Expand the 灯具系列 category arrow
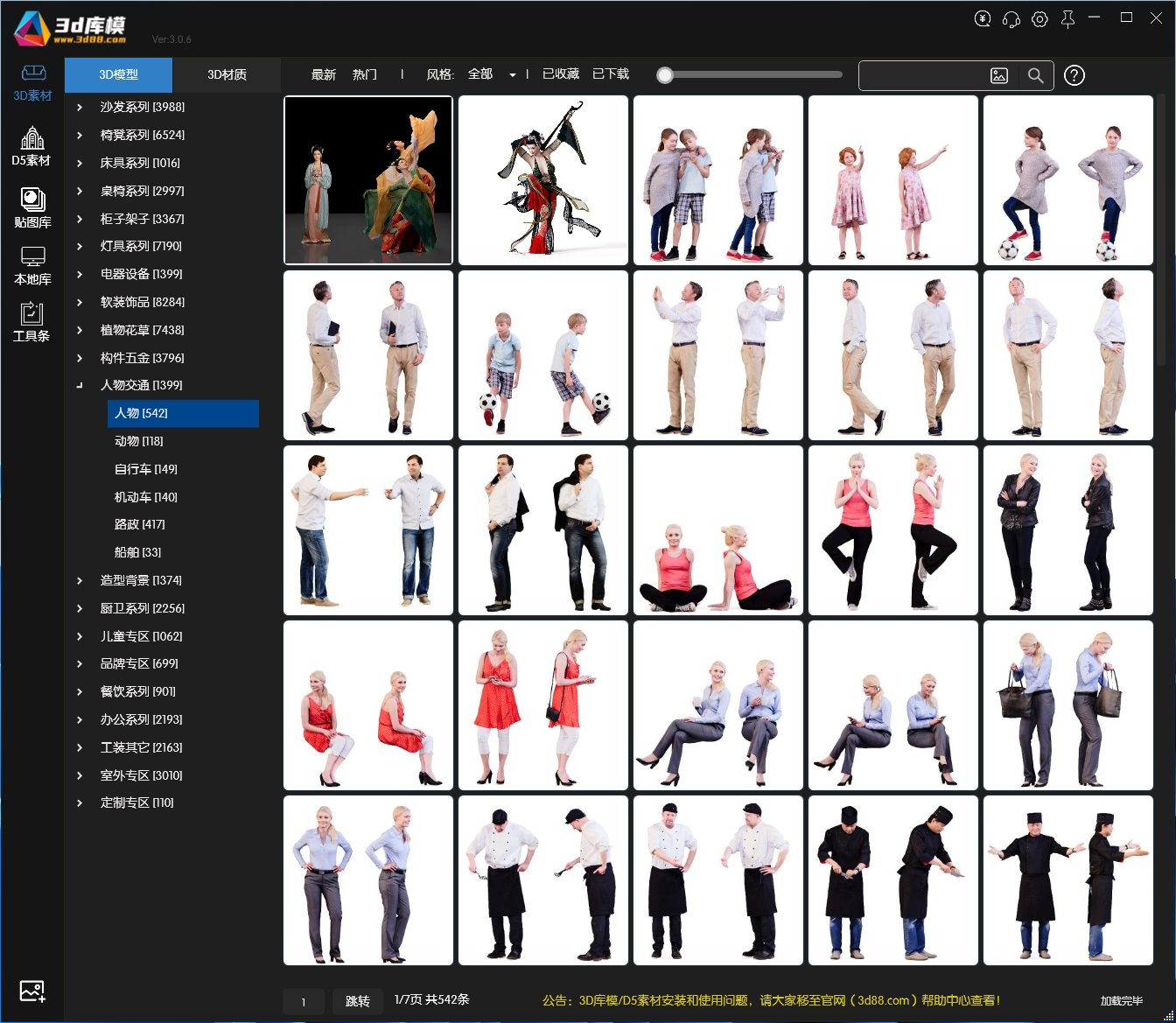 tap(80, 247)
